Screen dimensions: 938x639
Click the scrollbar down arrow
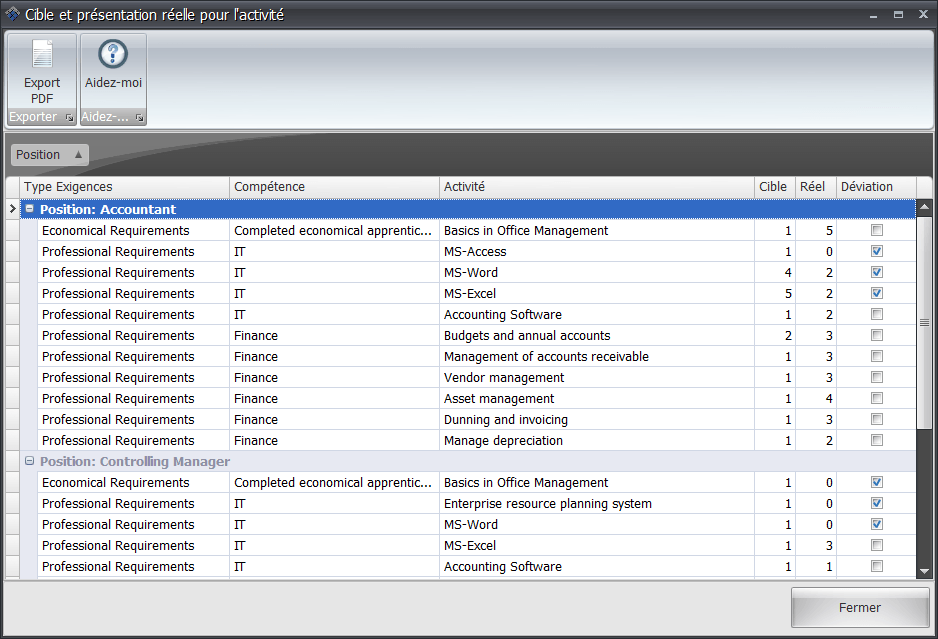pyautogui.click(x=924, y=571)
